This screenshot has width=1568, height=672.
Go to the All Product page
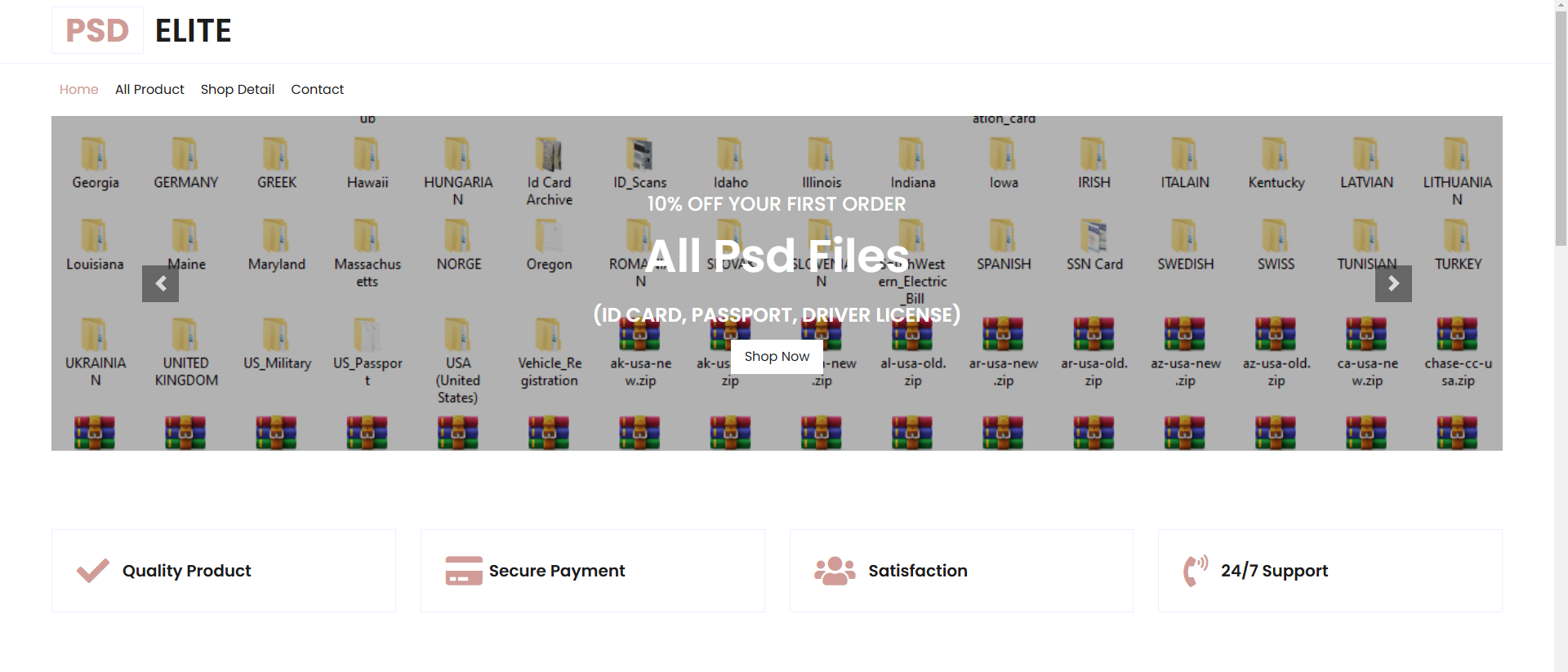click(x=149, y=89)
